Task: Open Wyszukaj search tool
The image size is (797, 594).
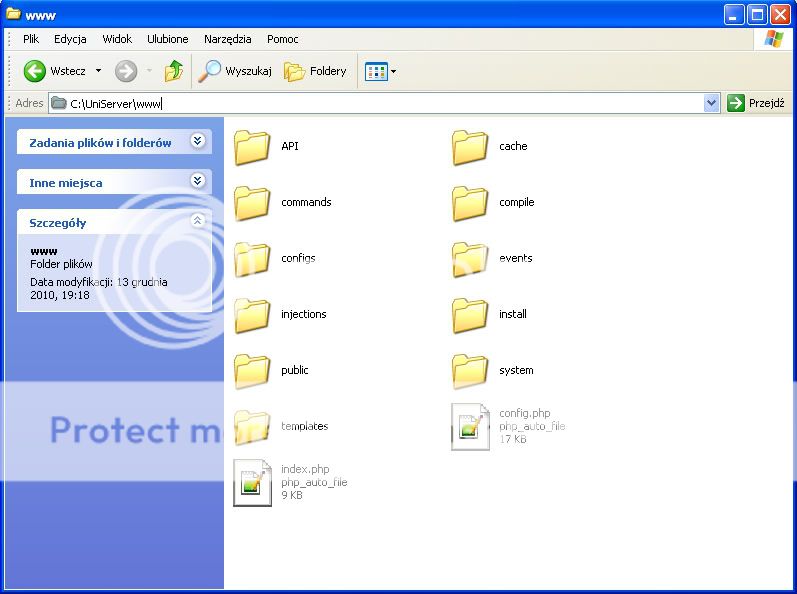Action: pyautogui.click(x=235, y=71)
